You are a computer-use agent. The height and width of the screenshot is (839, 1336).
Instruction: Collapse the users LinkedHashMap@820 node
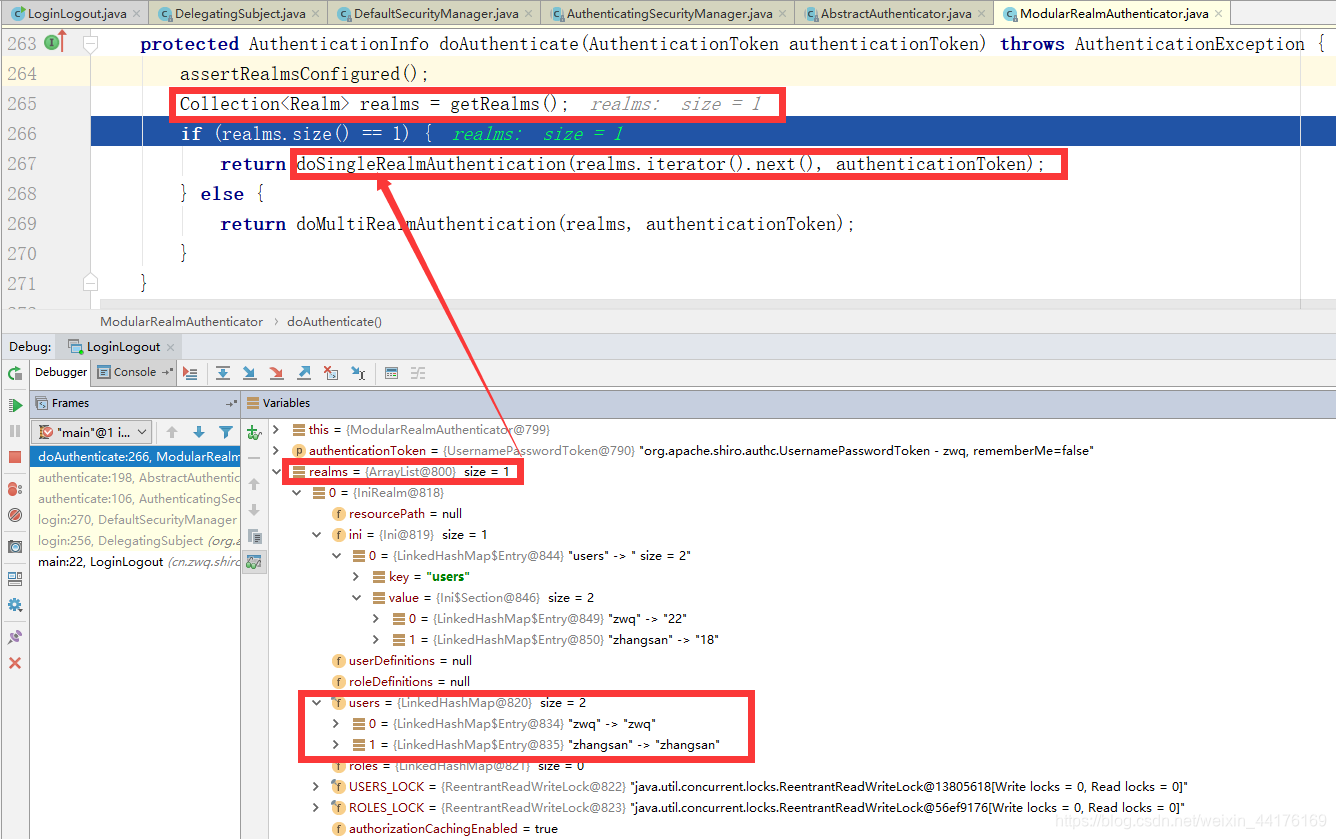coord(316,702)
